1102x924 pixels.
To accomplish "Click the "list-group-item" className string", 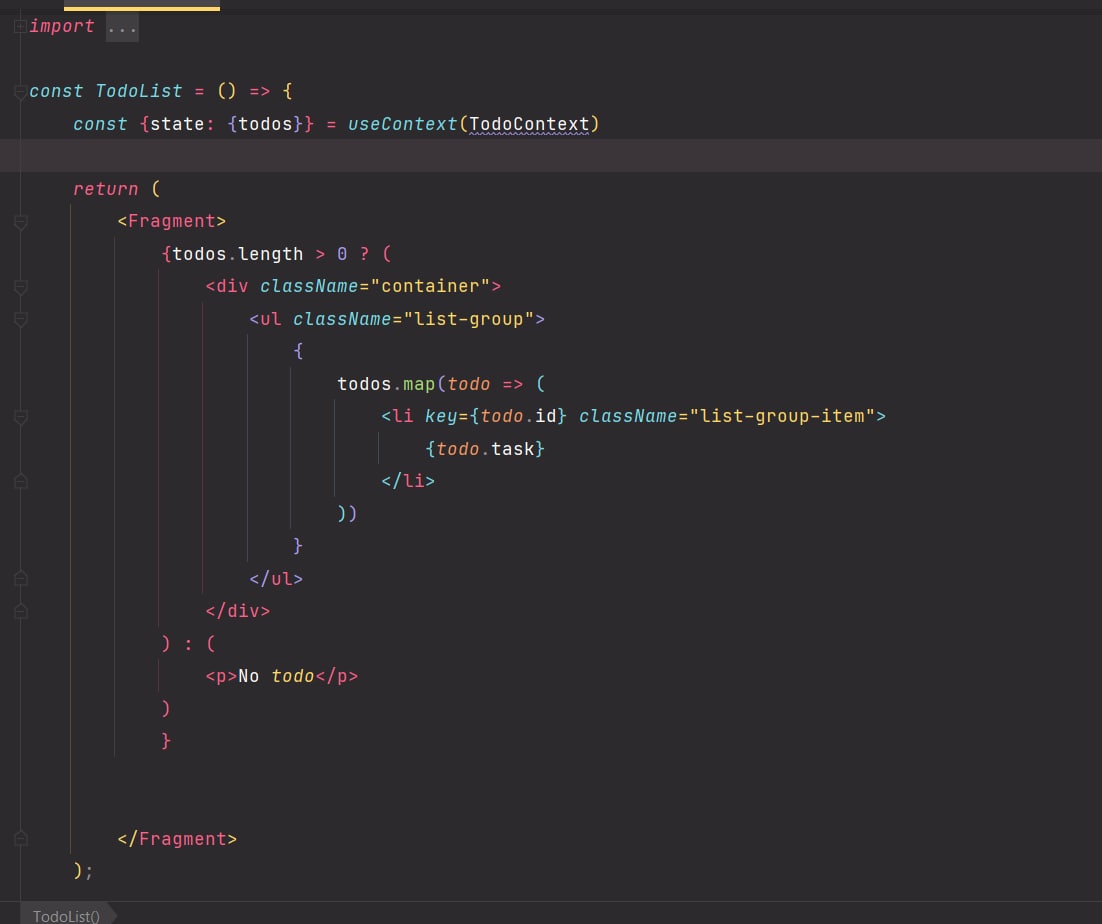I will coord(782,416).
